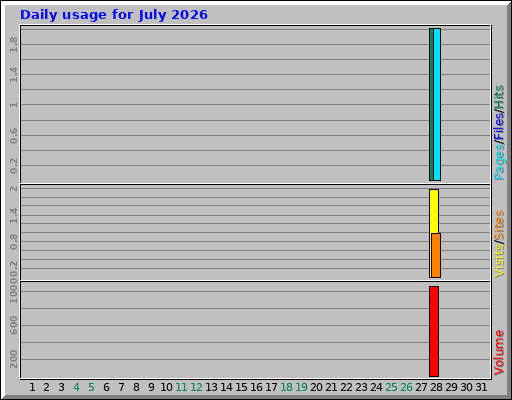Select the green Hits bar for day 28
The width and height of the screenshot is (512, 400).
(431, 104)
